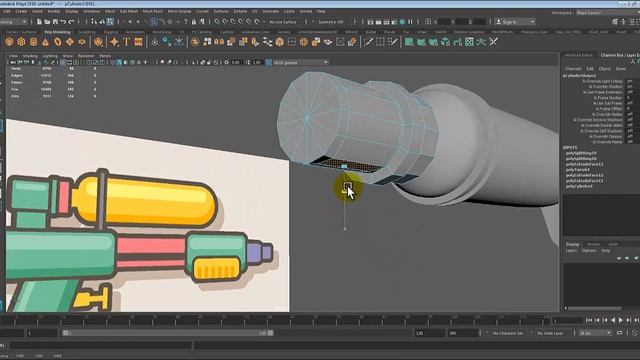Click the viewport gamma value field
This screenshot has width=640, height=360.
(x=257, y=62)
